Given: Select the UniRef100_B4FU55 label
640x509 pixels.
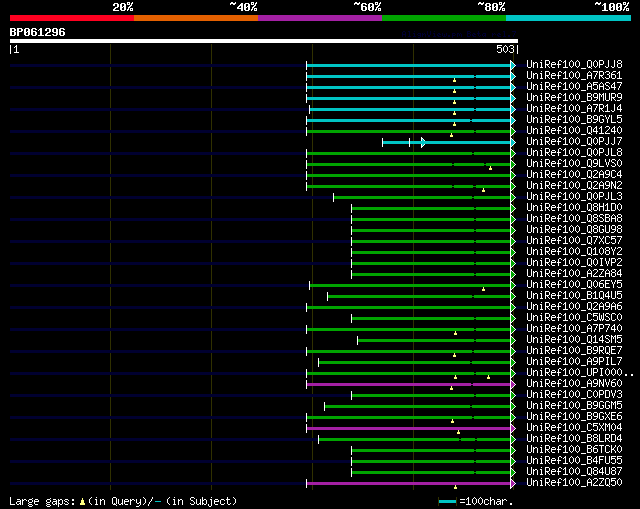Looking at the screenshot, I should coord(574,461).
